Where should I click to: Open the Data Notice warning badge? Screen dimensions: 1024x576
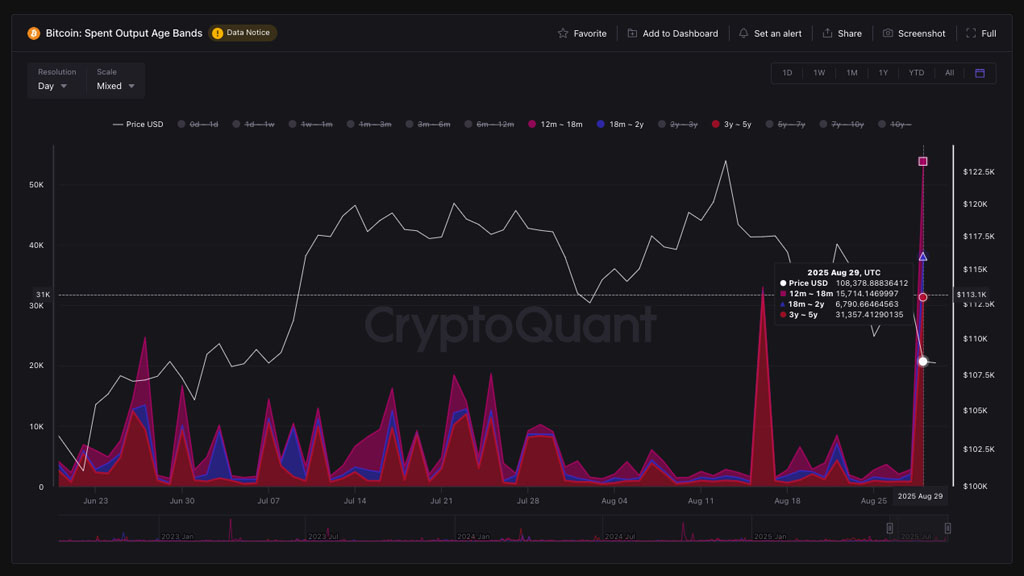(242, 33)
